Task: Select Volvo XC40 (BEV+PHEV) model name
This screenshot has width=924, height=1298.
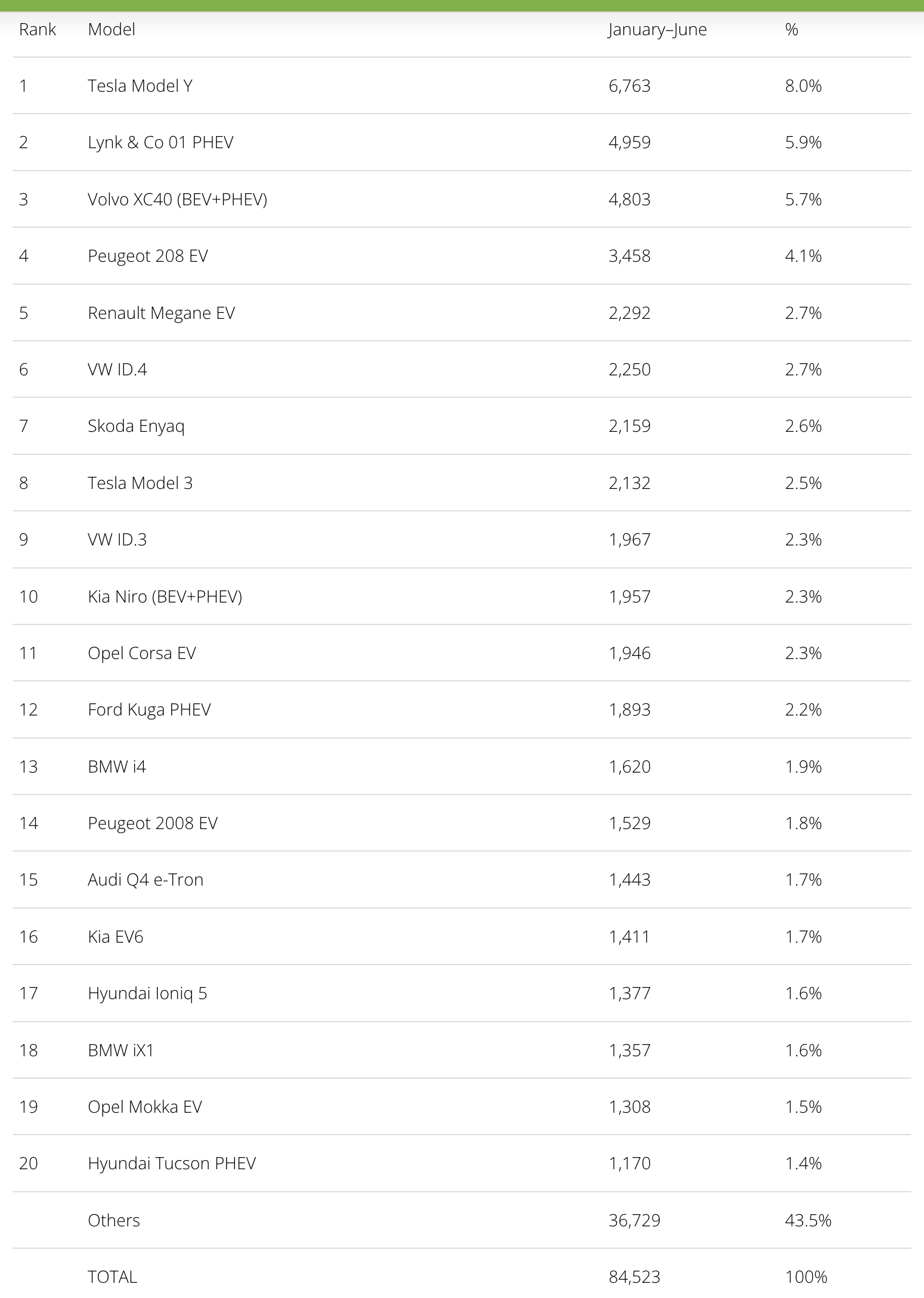Action: pyautogui.click(x=177, y=199)
